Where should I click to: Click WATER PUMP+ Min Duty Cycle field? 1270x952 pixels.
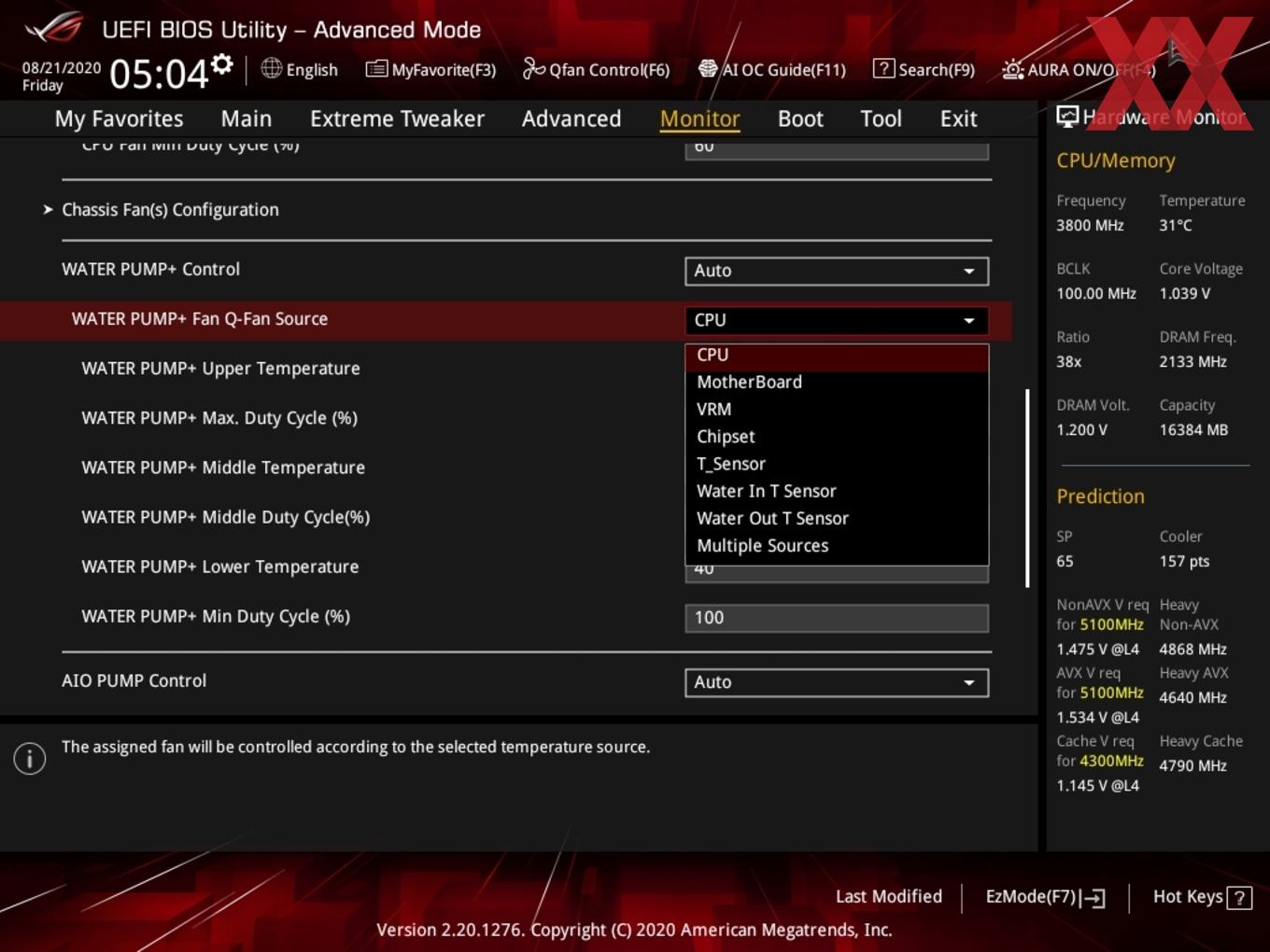click(x=837, y=618)
